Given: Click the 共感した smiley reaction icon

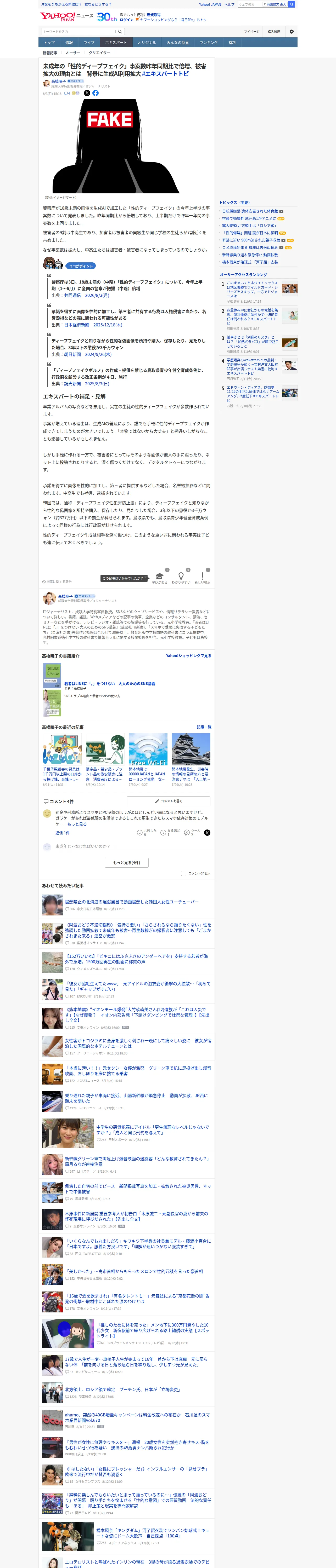Looking at the screenshot, I should pyautogui.click(x=140, y=832).
